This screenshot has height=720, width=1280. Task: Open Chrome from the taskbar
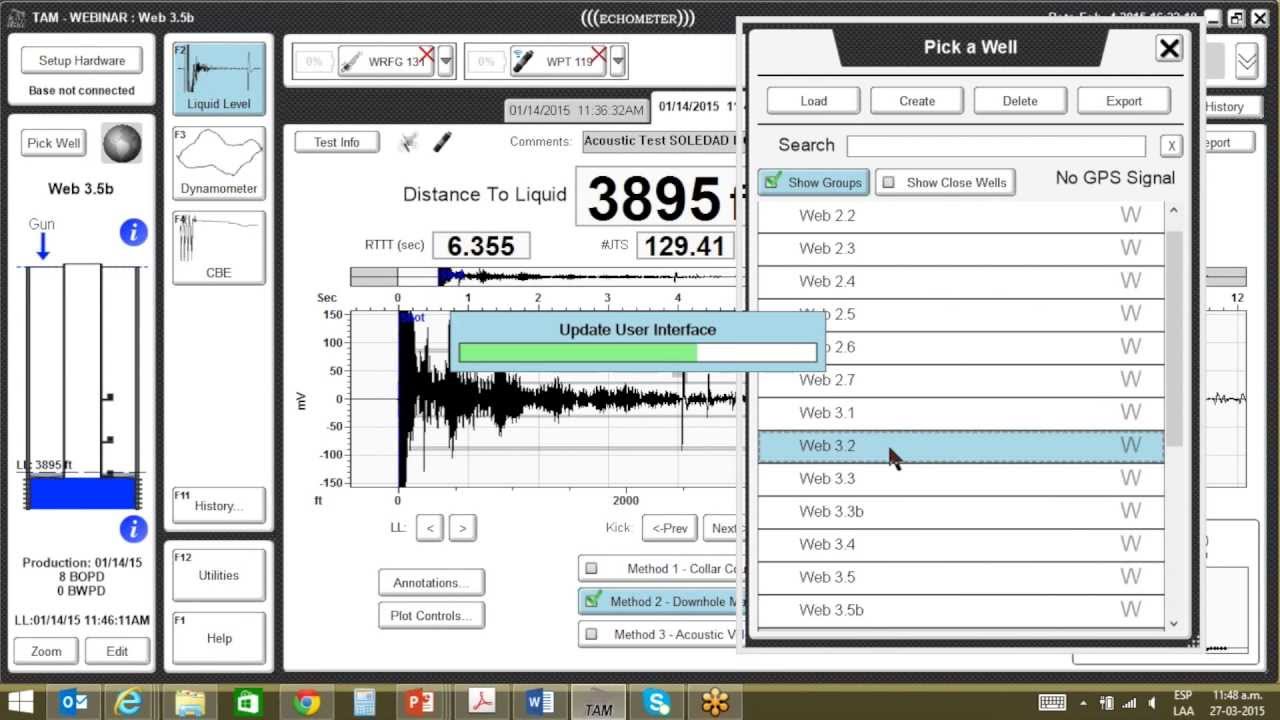(307, 703)
